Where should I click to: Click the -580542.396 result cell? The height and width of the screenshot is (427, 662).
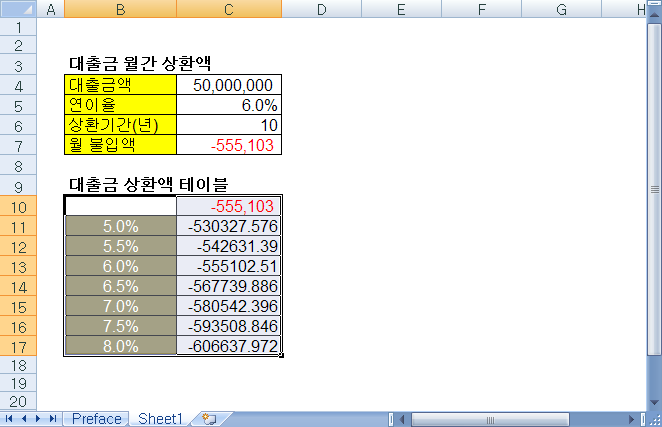229,306
